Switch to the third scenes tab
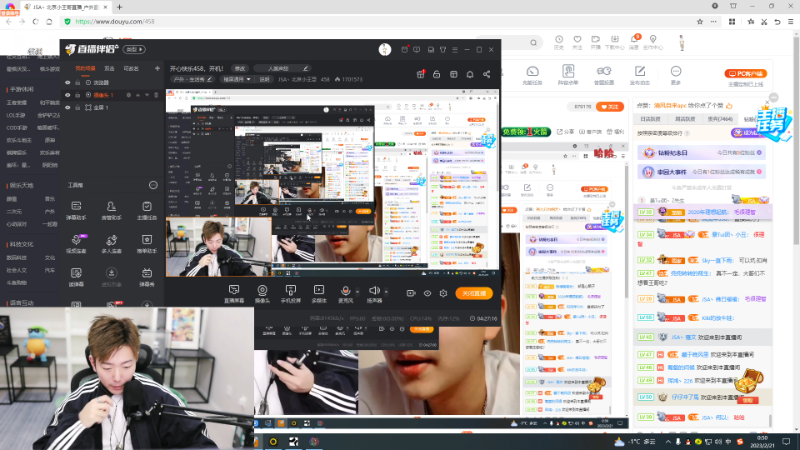Image resolution: width=800 pixels, height=450 pixels. coord(131,68)
